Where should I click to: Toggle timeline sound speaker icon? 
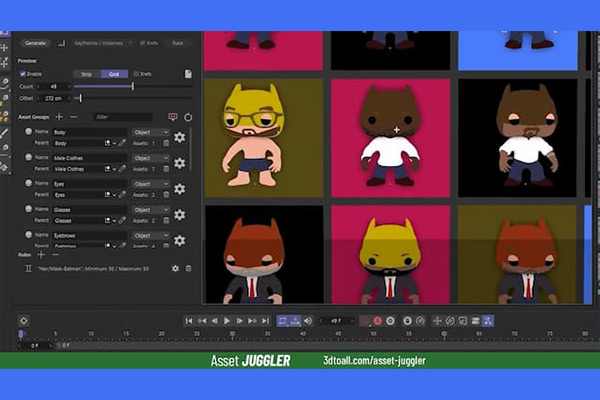[x=308, y=321]
